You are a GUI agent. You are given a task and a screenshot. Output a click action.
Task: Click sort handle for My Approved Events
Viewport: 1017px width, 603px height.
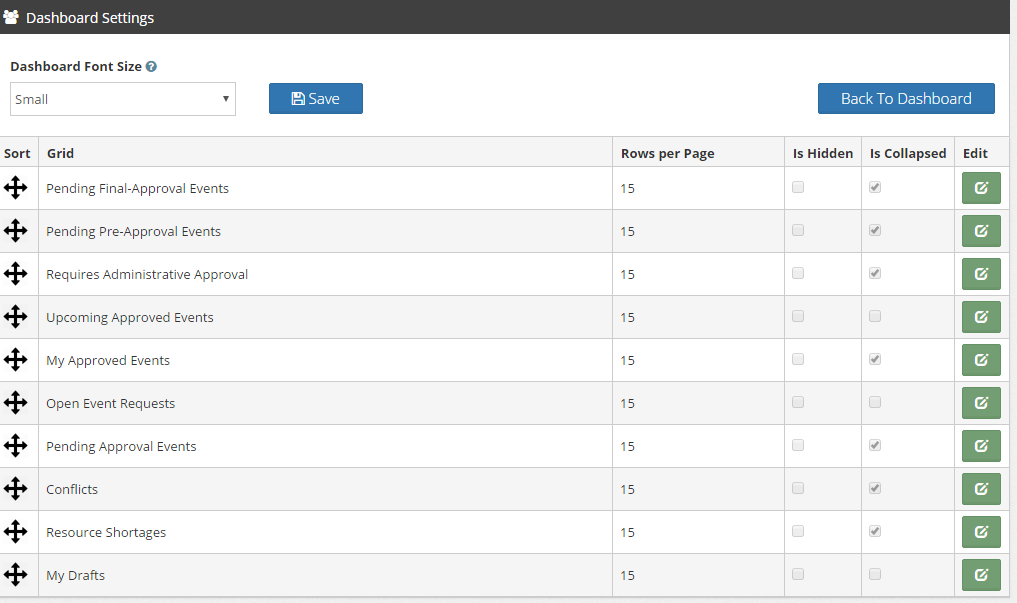click(16, 360)
